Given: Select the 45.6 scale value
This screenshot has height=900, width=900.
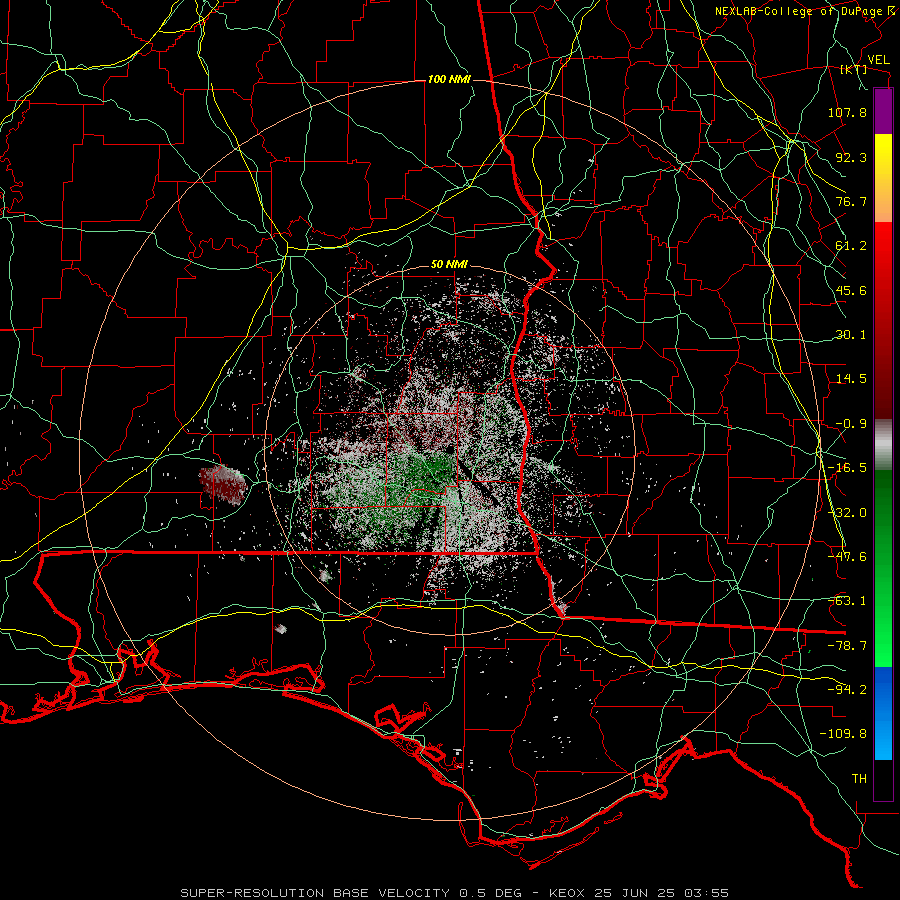Looking at the screenshot, I should point(851,290).
